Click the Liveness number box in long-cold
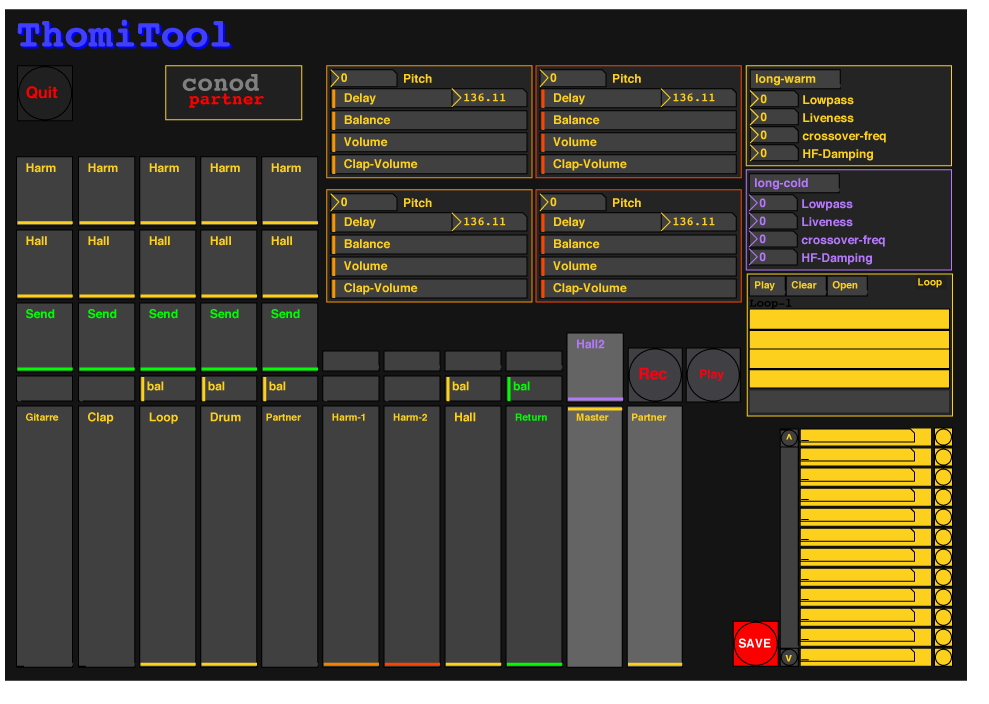 (773, 222)
